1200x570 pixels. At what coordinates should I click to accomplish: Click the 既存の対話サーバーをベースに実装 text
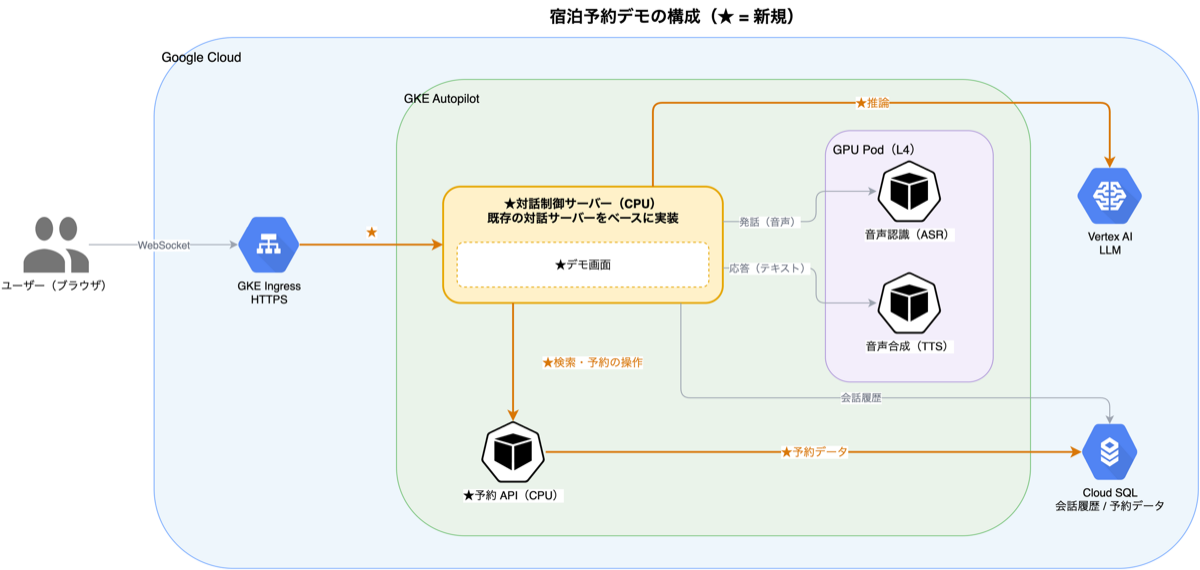583,218
